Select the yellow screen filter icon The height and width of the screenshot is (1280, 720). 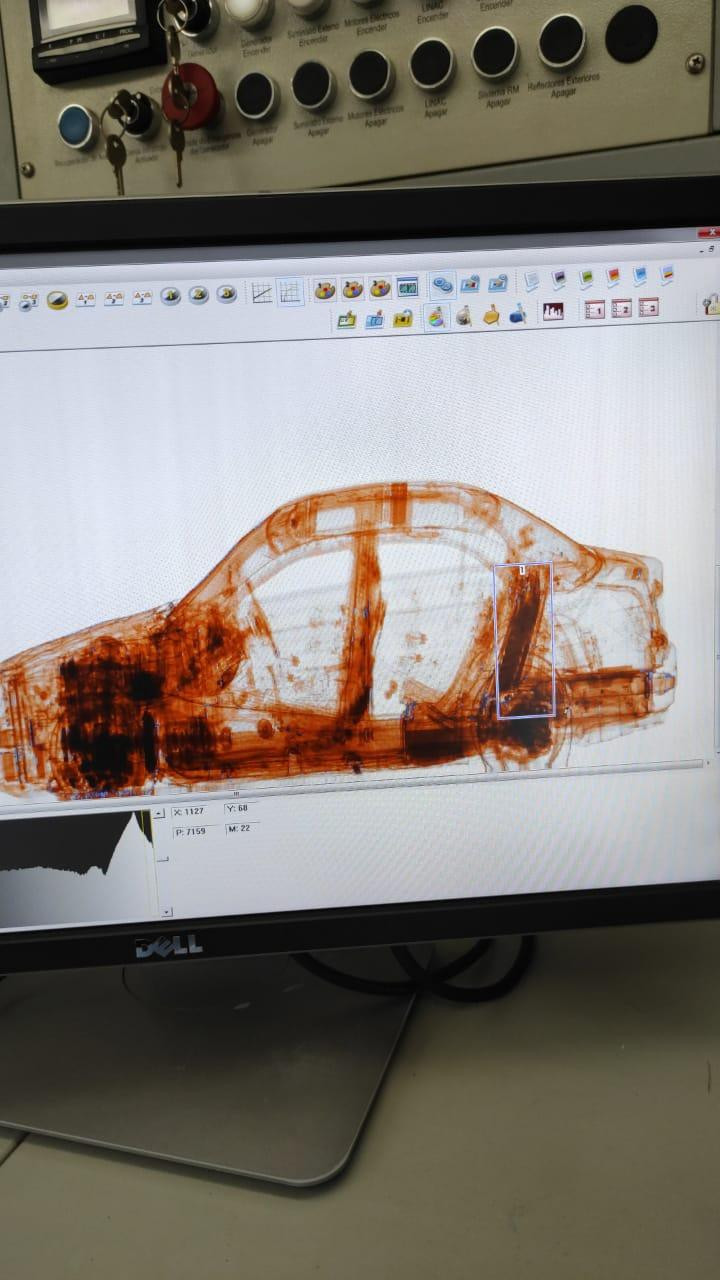[667, 273]
